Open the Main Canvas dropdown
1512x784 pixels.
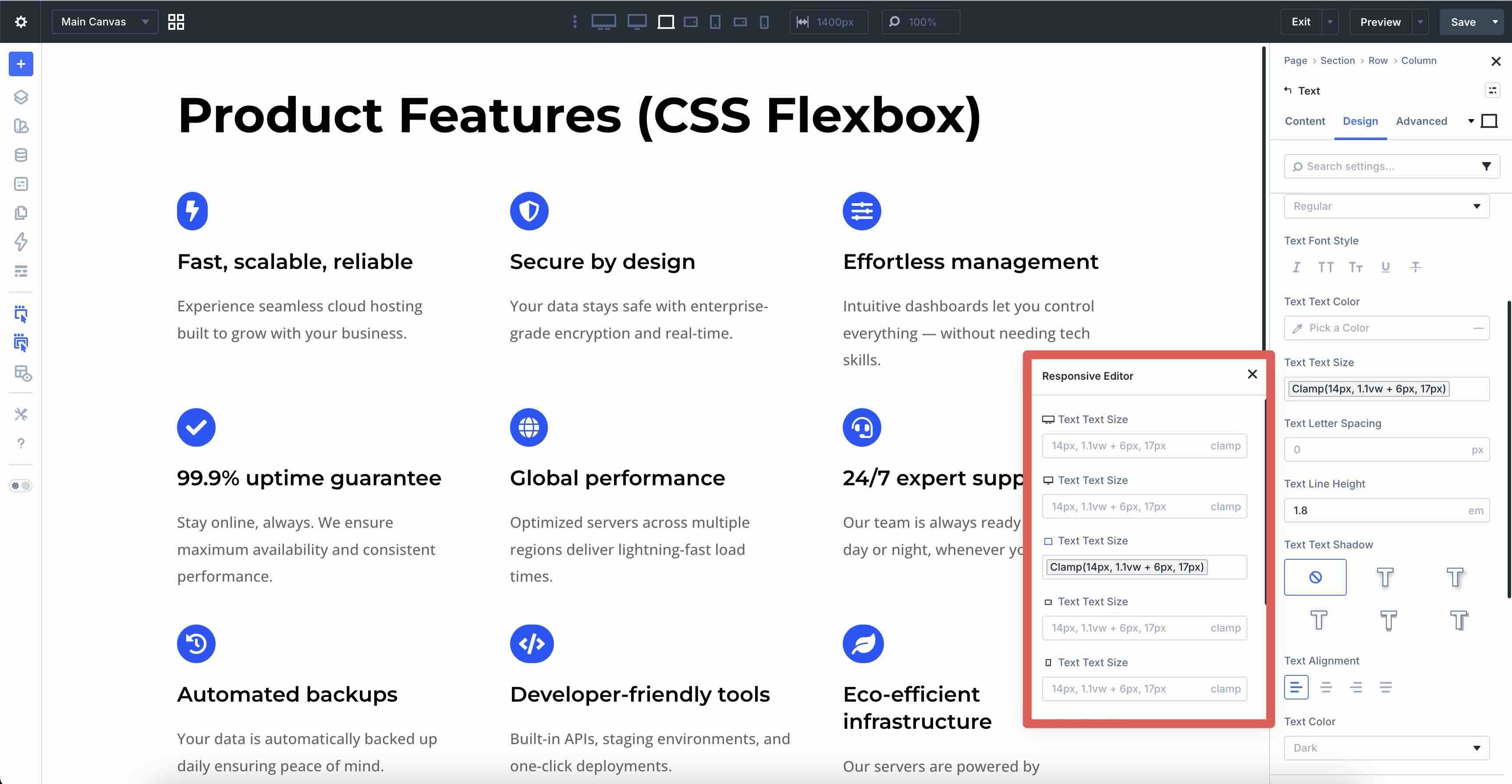coord(104,22)
